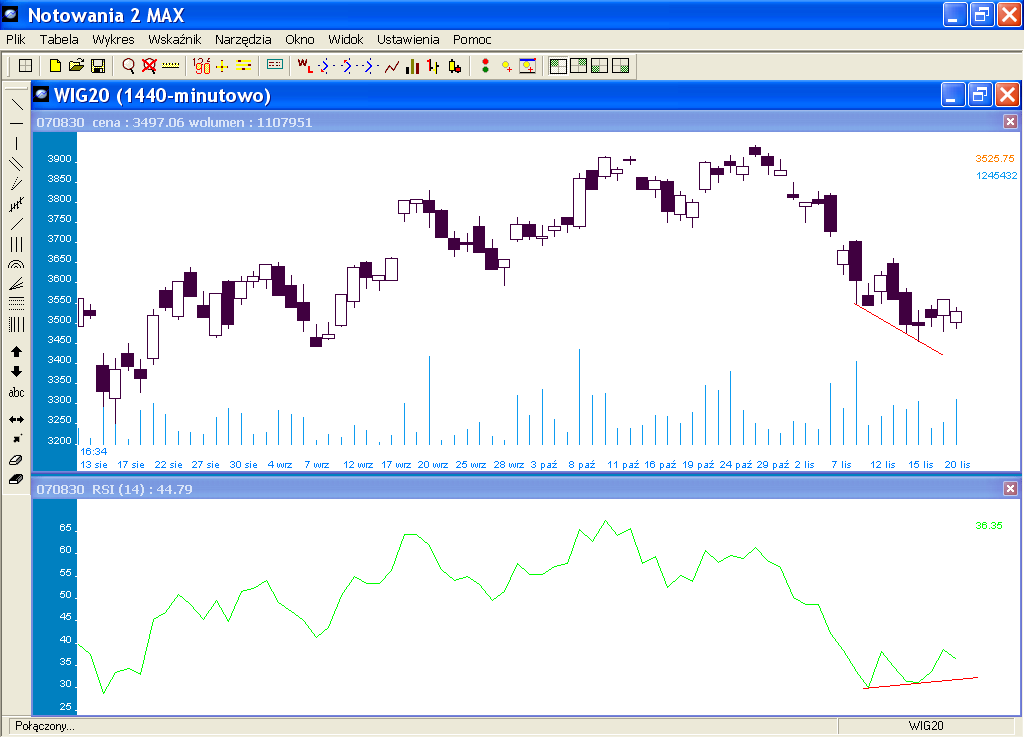The image size is (1024, 738).
Task: Open the Wskaźnik menu
Action: [174, 39]
